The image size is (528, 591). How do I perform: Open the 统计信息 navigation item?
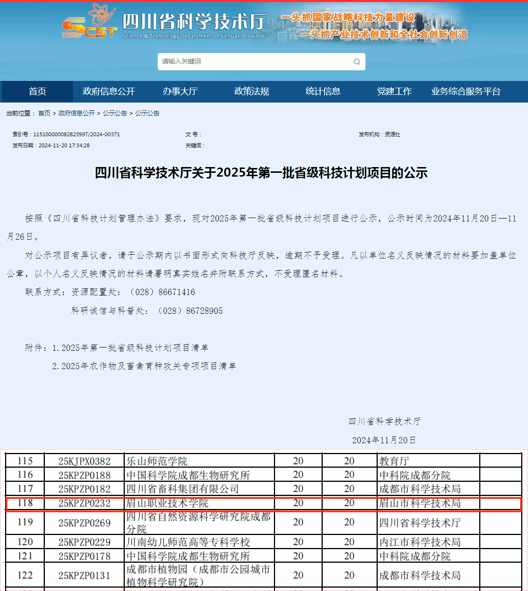pos(323,91)
